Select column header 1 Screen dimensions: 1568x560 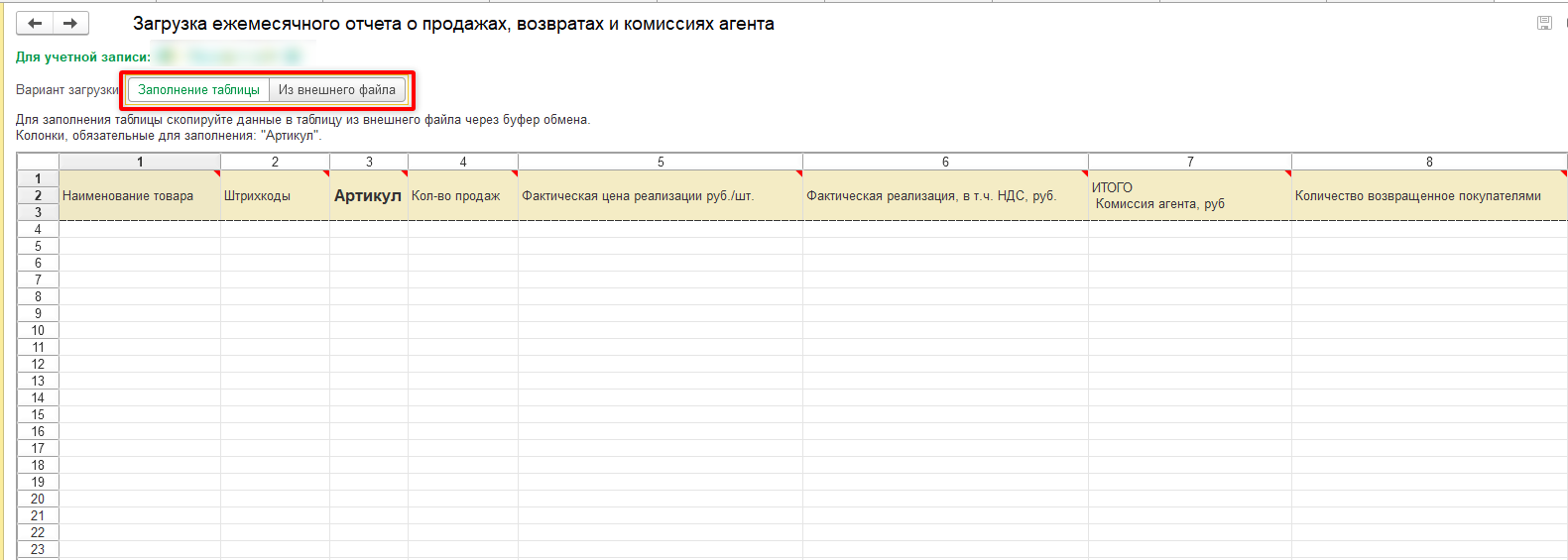point(140,162)
